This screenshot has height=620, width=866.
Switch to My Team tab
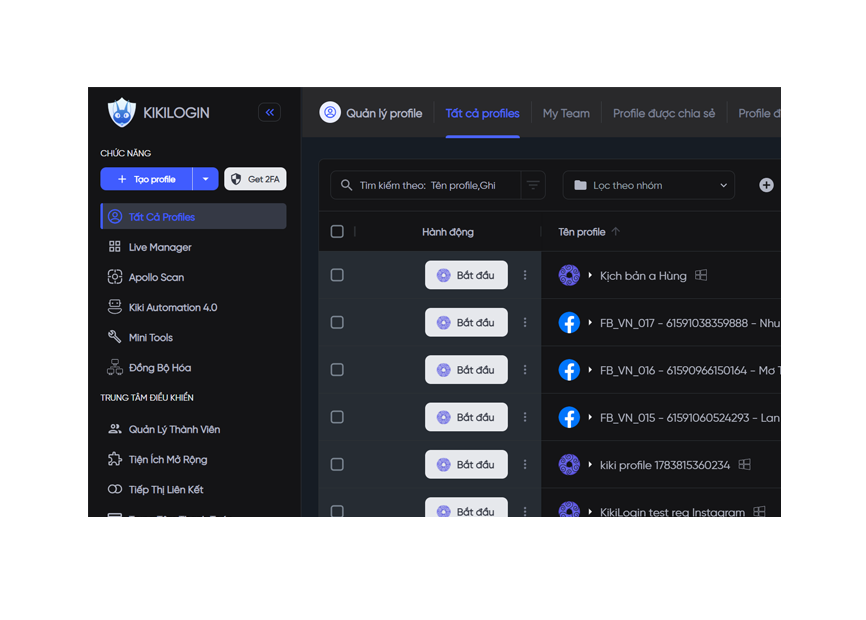pyautogui.click(x=566, y=113)
